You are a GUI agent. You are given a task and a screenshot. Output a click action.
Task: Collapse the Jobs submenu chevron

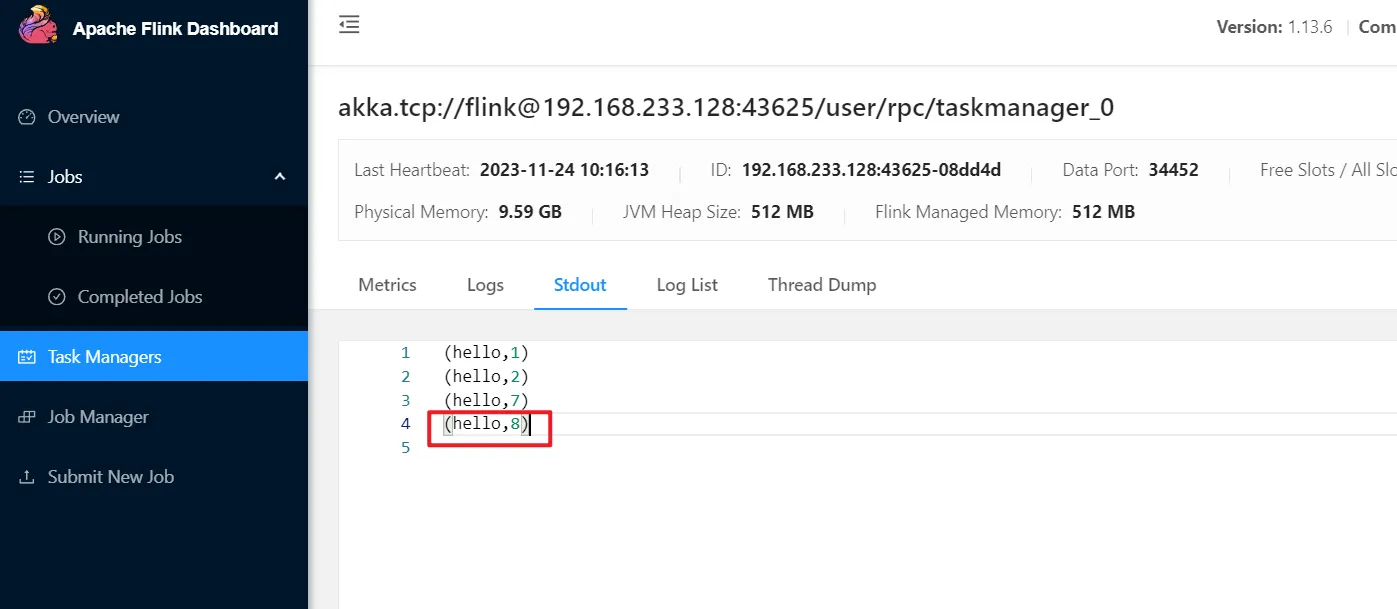pos(280,177)
